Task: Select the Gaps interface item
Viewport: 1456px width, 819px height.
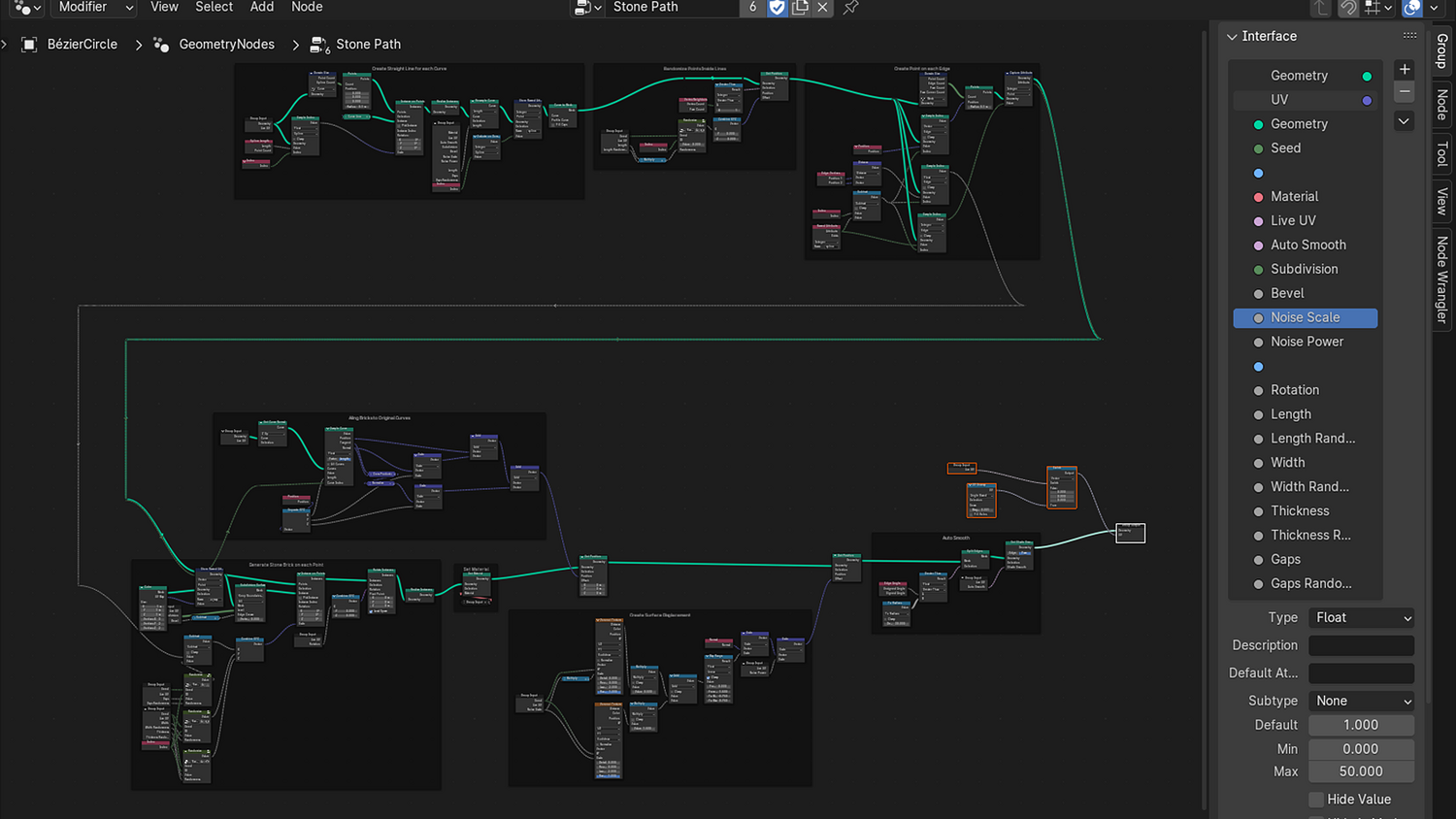Action: click(x=1306, y=560)
